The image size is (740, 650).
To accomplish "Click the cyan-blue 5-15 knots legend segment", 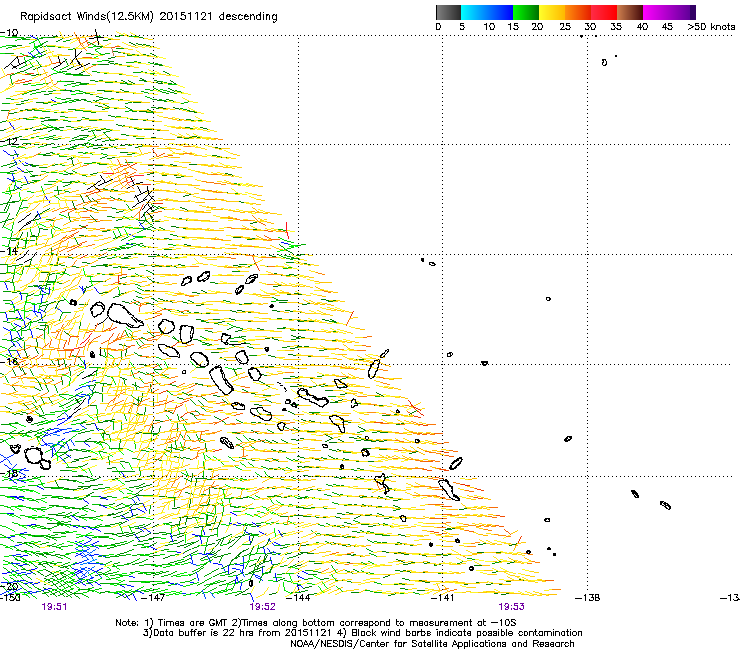I will tap(487, 12).
